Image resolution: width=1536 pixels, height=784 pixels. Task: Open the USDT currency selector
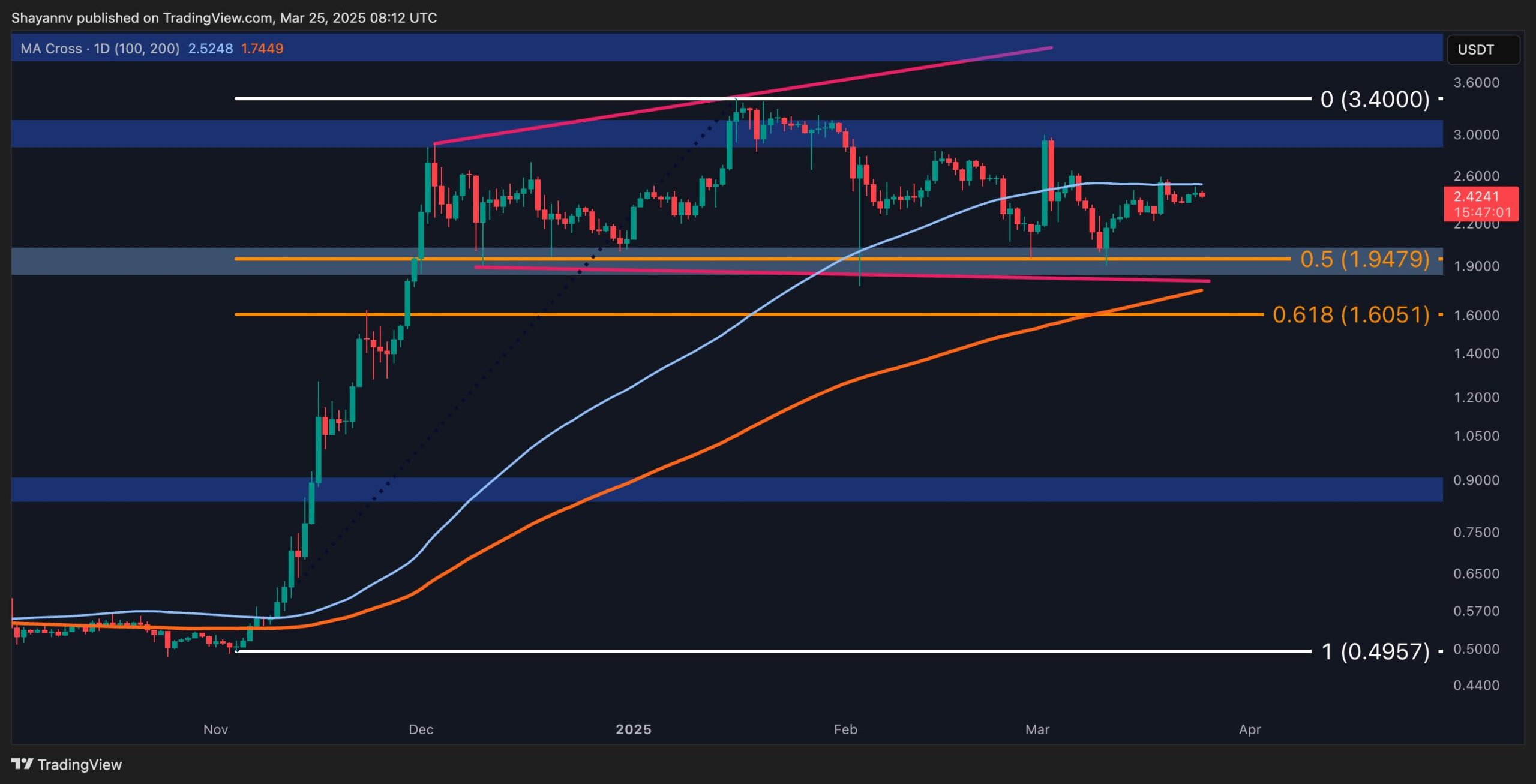[x=1483, y=50]
